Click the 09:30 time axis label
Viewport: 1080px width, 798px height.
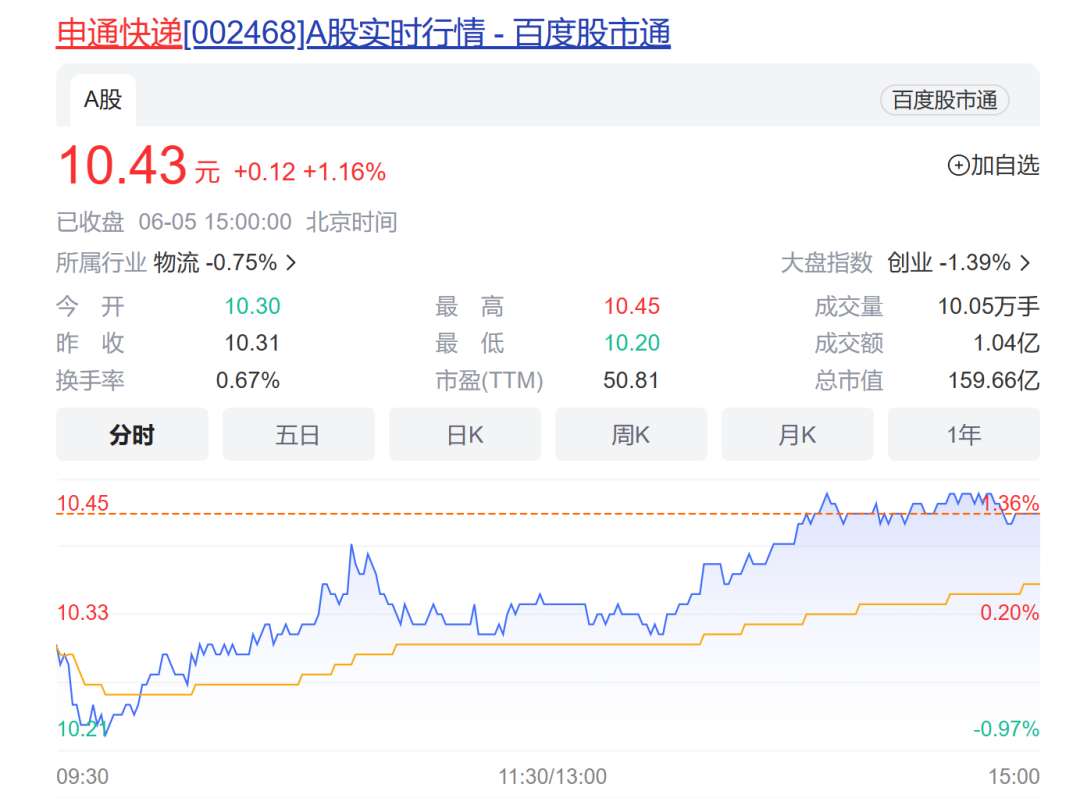pyautogui.click(x=83, y=777)
